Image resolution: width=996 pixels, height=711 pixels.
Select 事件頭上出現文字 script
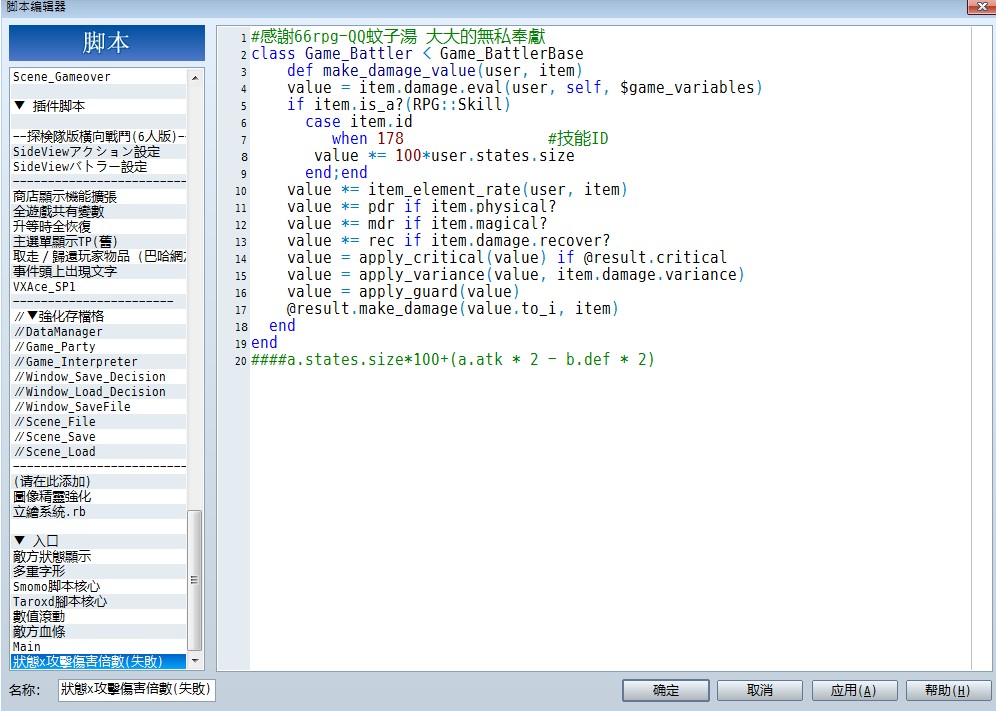click(98, 271)
